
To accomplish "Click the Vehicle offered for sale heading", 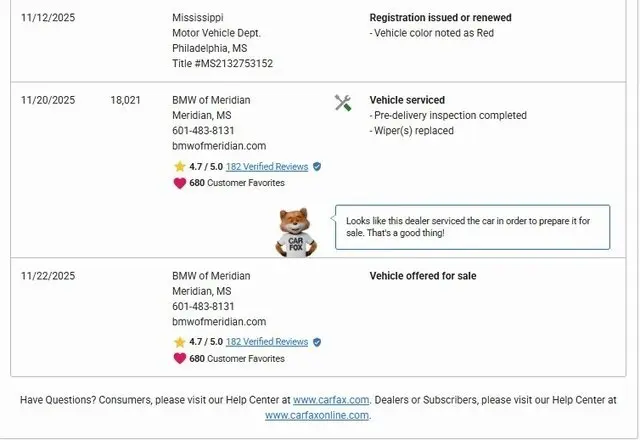I will (x=423, y=276).
